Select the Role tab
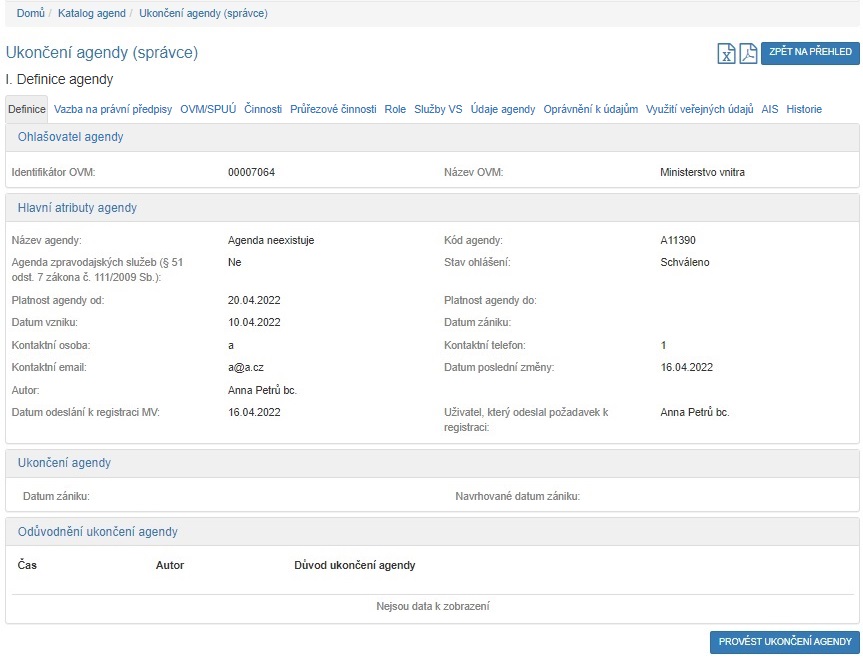The image size is (863, 657). click(395, 109)
